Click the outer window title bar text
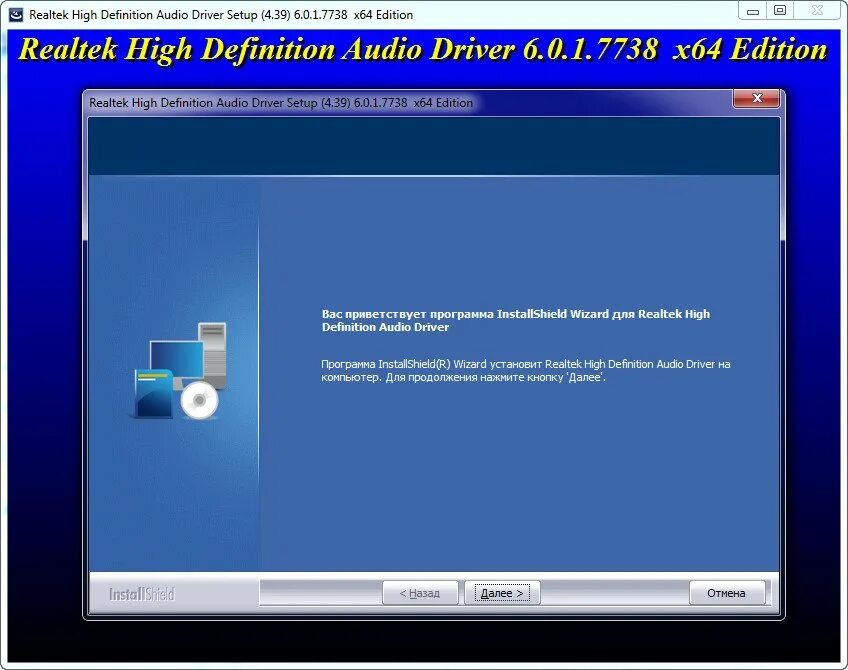This screenshot has width=848, height=670. click(221, 15)
